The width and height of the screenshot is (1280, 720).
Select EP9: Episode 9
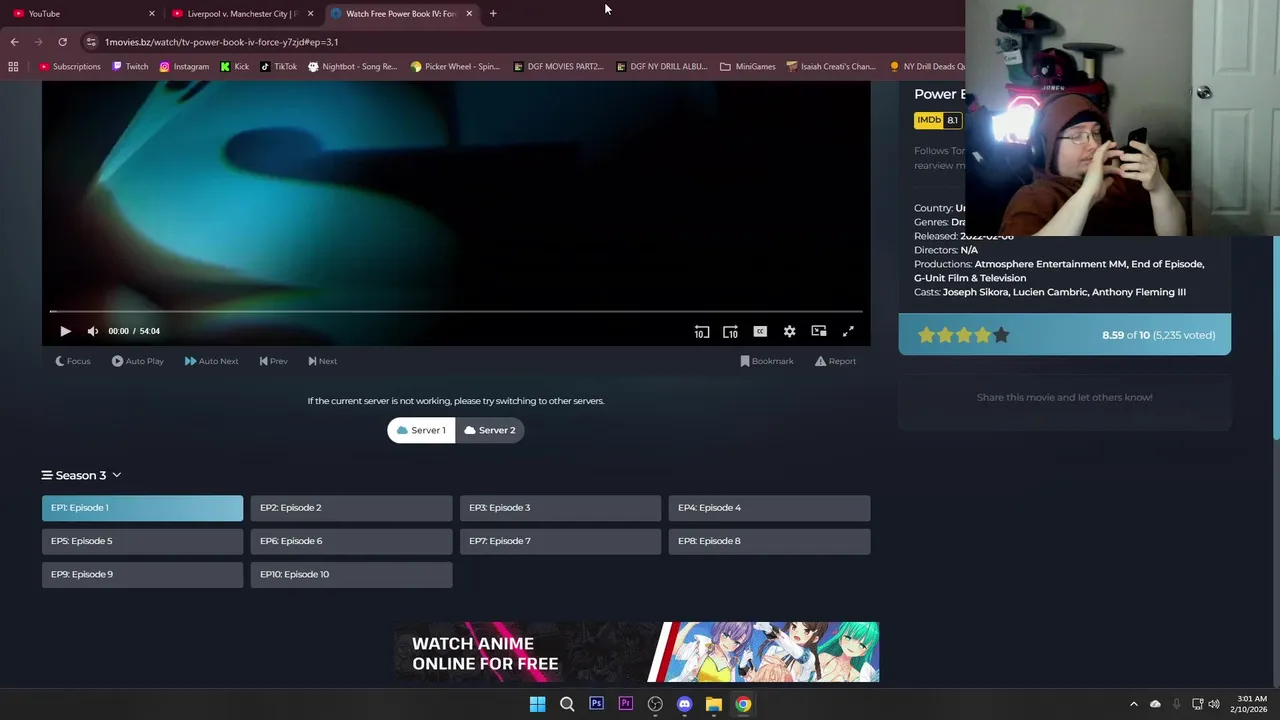click(x=142, y=574)
